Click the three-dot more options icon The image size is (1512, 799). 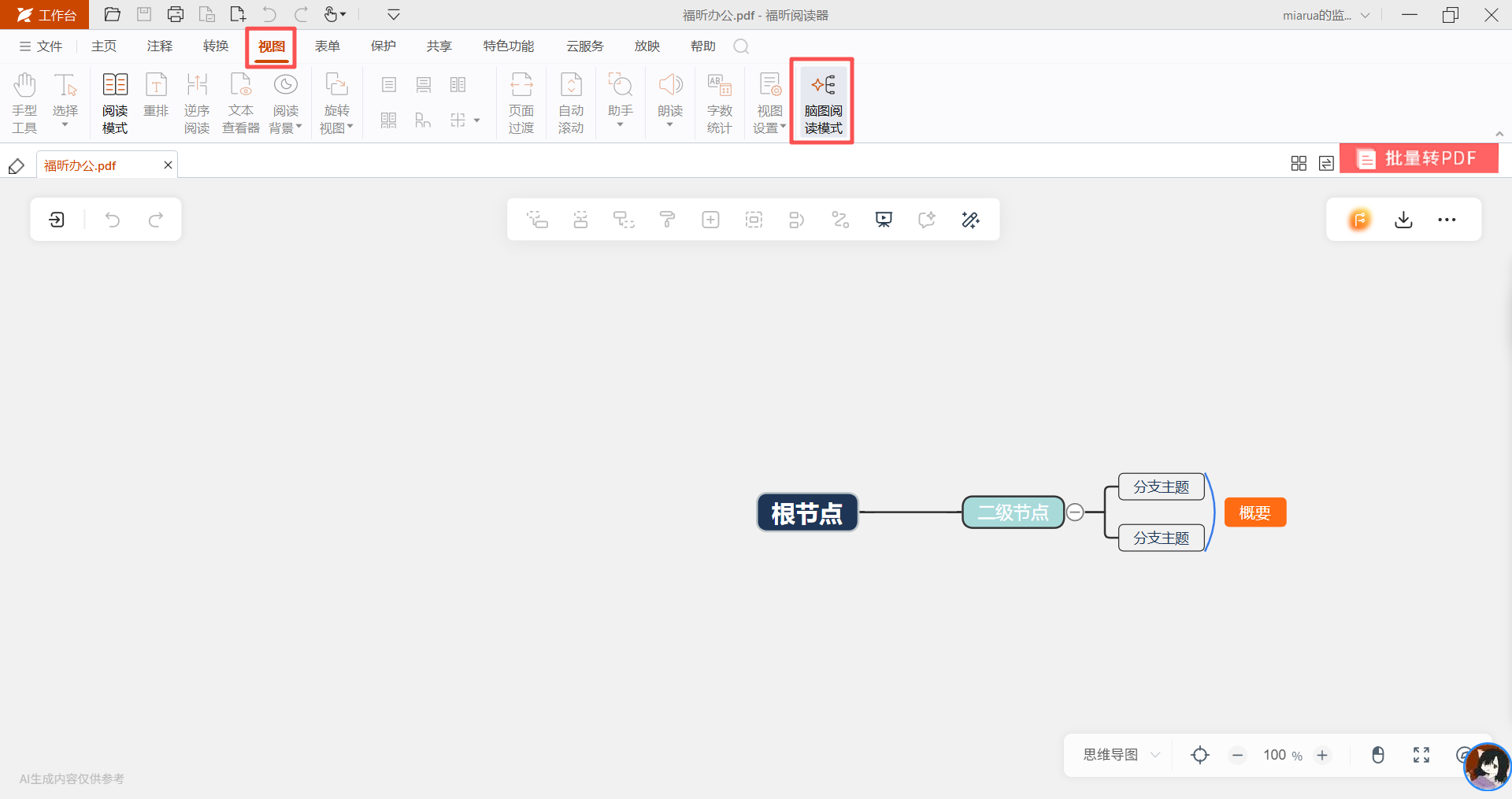click(x=1447, y=220)
